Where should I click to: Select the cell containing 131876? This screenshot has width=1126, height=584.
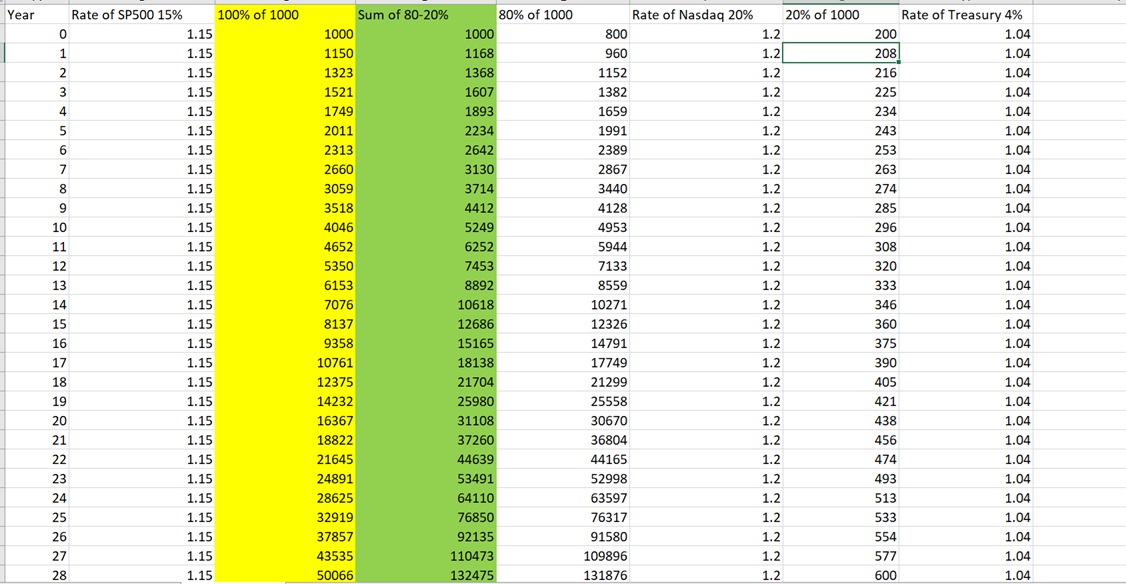563,574
